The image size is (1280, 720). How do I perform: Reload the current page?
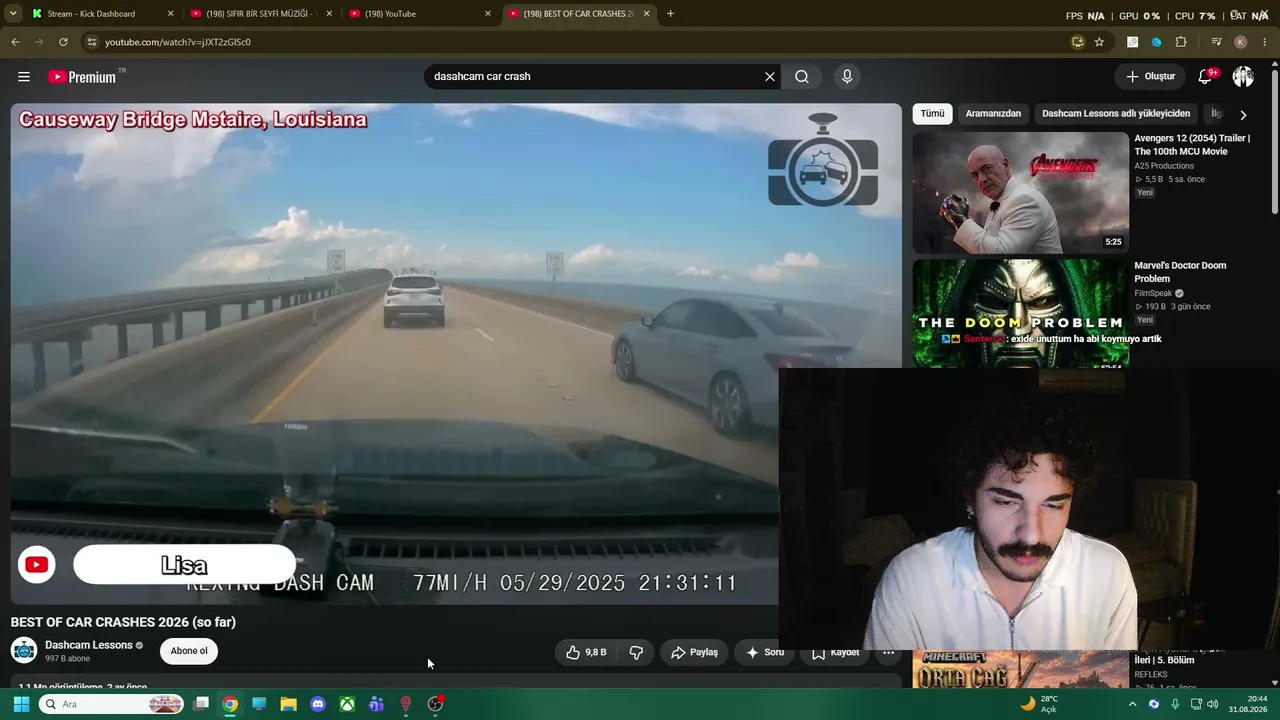63,42
